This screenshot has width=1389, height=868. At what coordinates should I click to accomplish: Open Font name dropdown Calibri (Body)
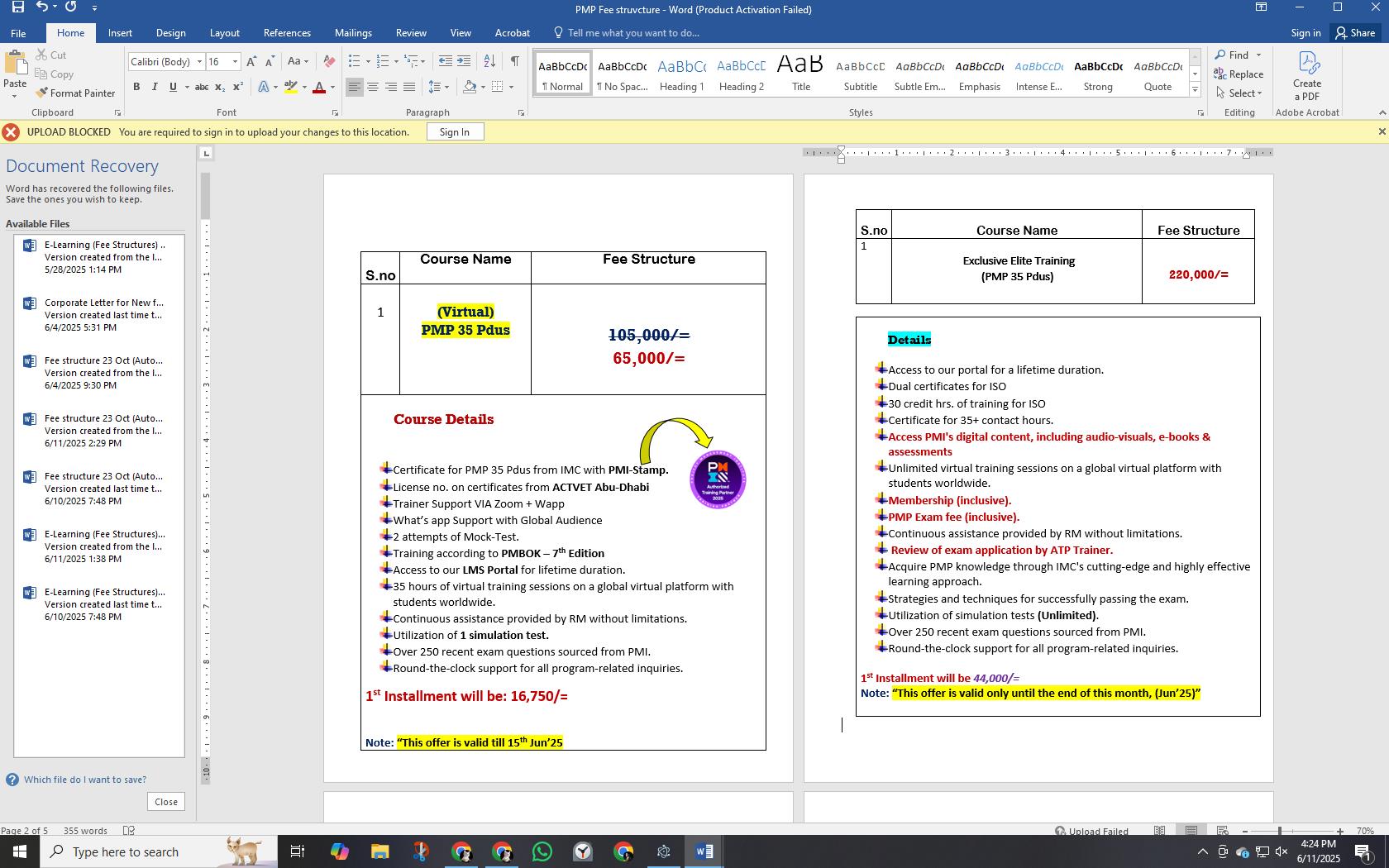tap(198, 62)
